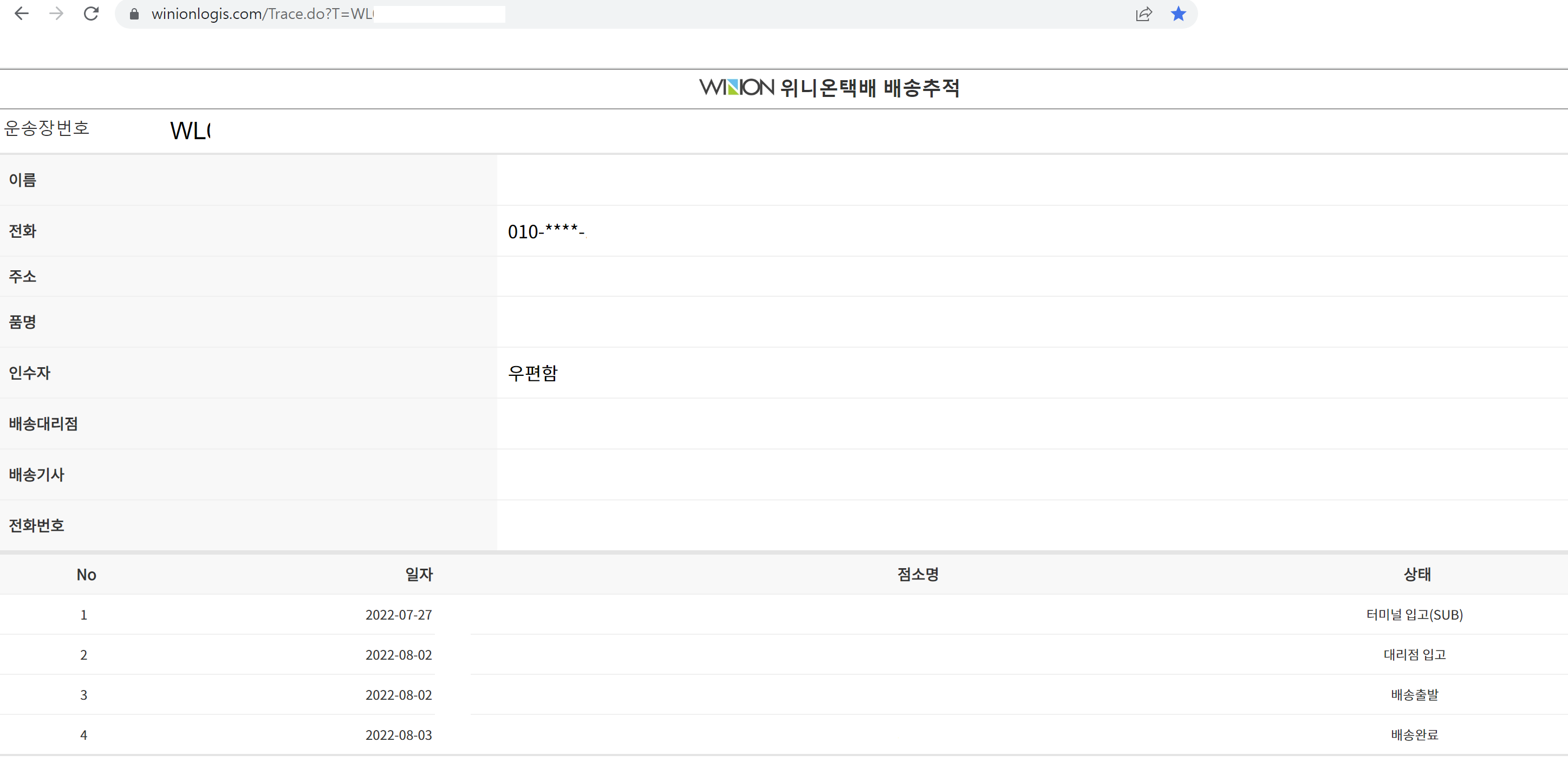Click row number 4 in tracking table
Image resolution: width=1568 pixels, height=768 pixels.
coord(84,735)
